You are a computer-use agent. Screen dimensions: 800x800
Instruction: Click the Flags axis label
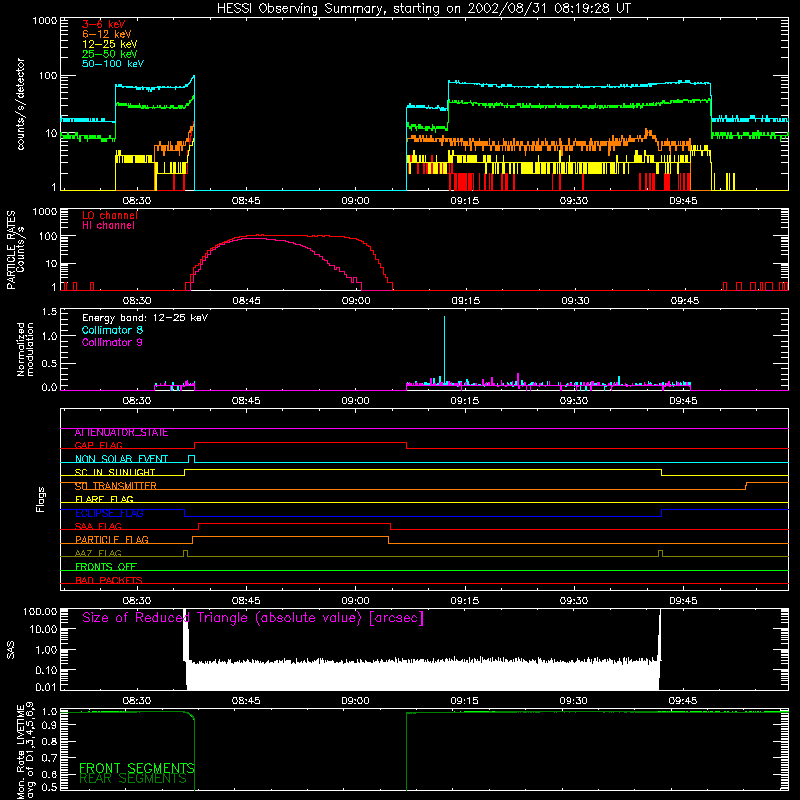click(41, 499)
